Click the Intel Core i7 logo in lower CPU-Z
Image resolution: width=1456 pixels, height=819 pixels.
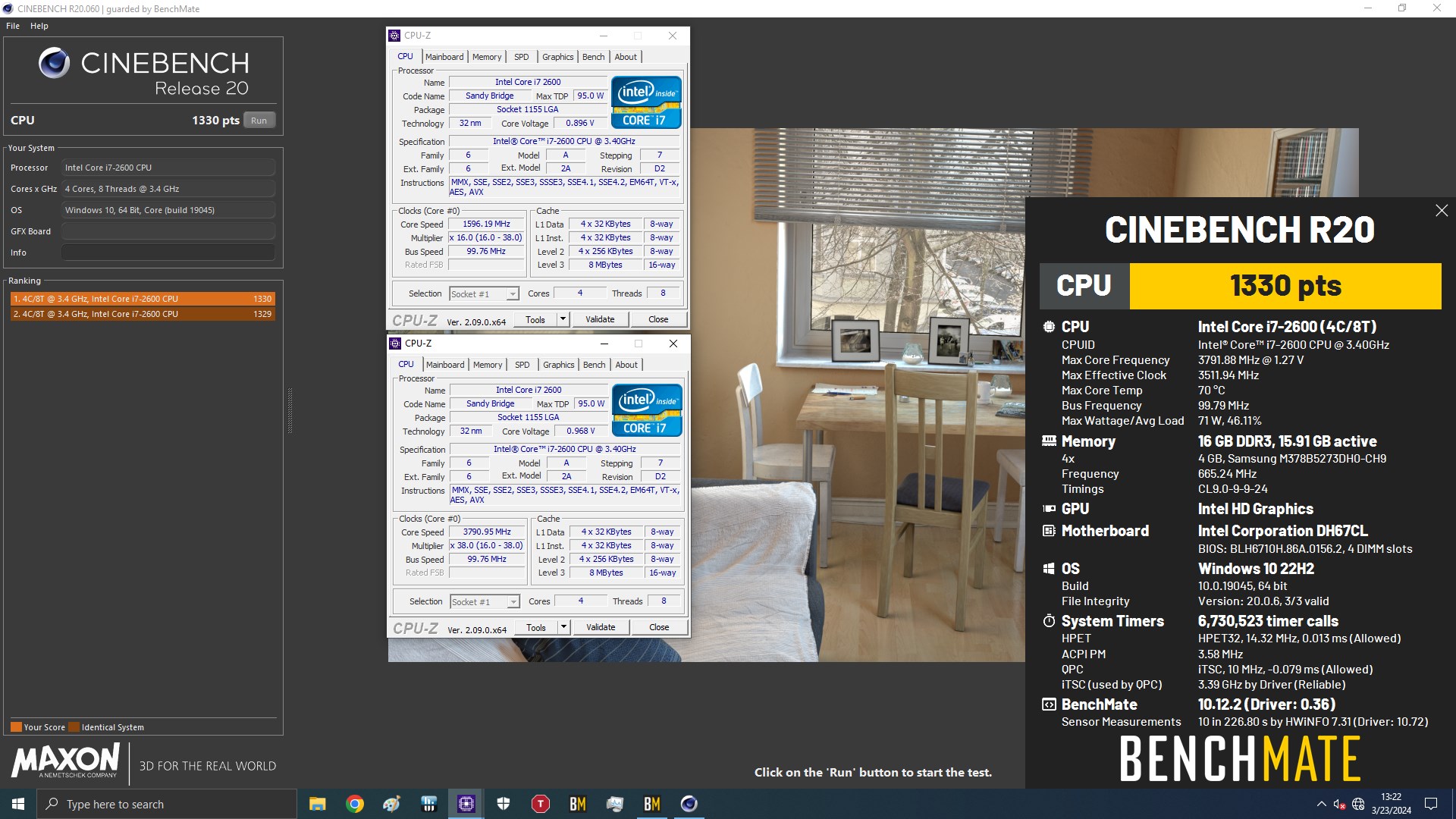point(647,410)
